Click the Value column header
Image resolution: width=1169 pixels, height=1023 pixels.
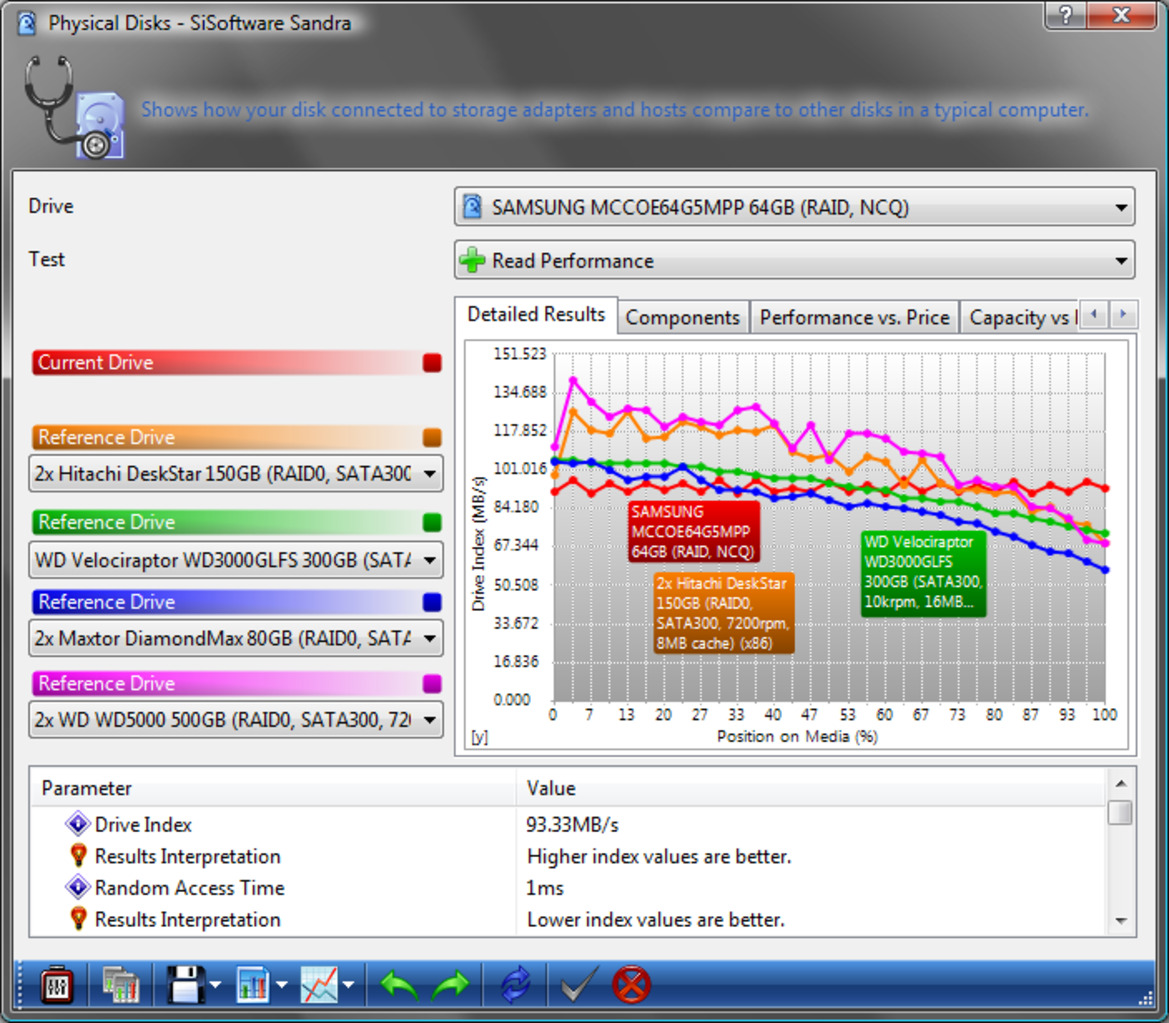[x=810, y=788]
